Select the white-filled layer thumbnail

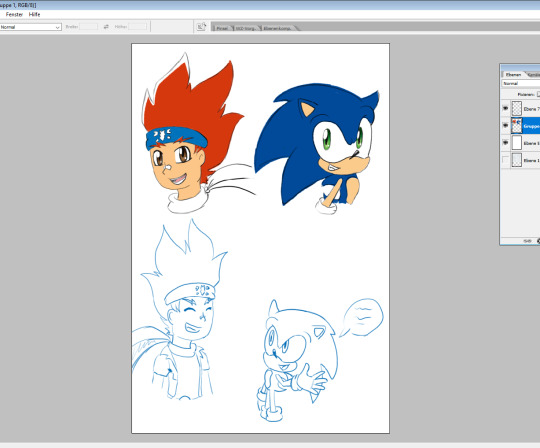pyautogui.click(x=517, y=143)
